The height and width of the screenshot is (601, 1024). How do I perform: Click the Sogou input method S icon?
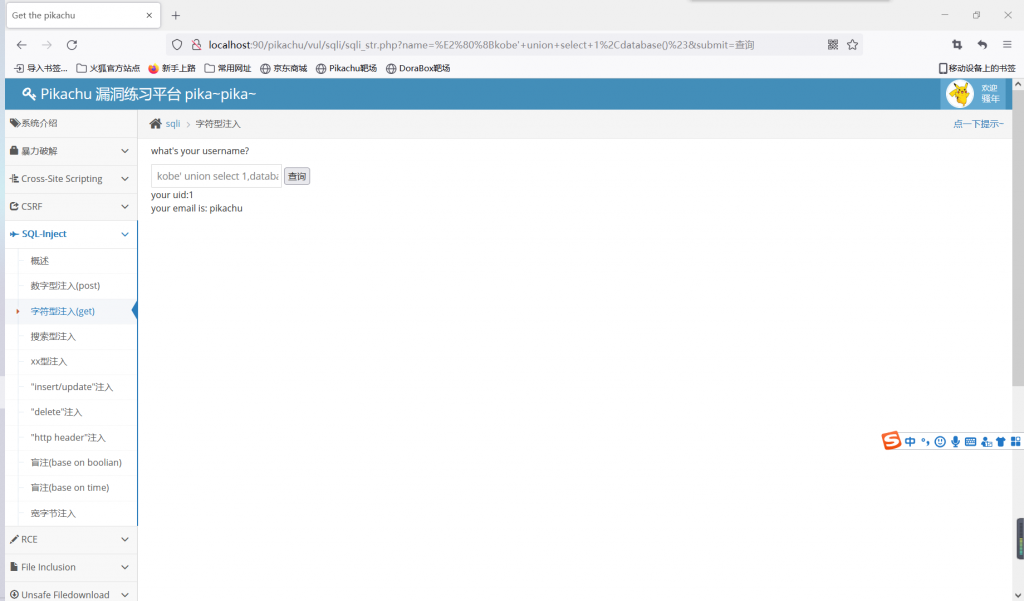[x=891, y=441]
